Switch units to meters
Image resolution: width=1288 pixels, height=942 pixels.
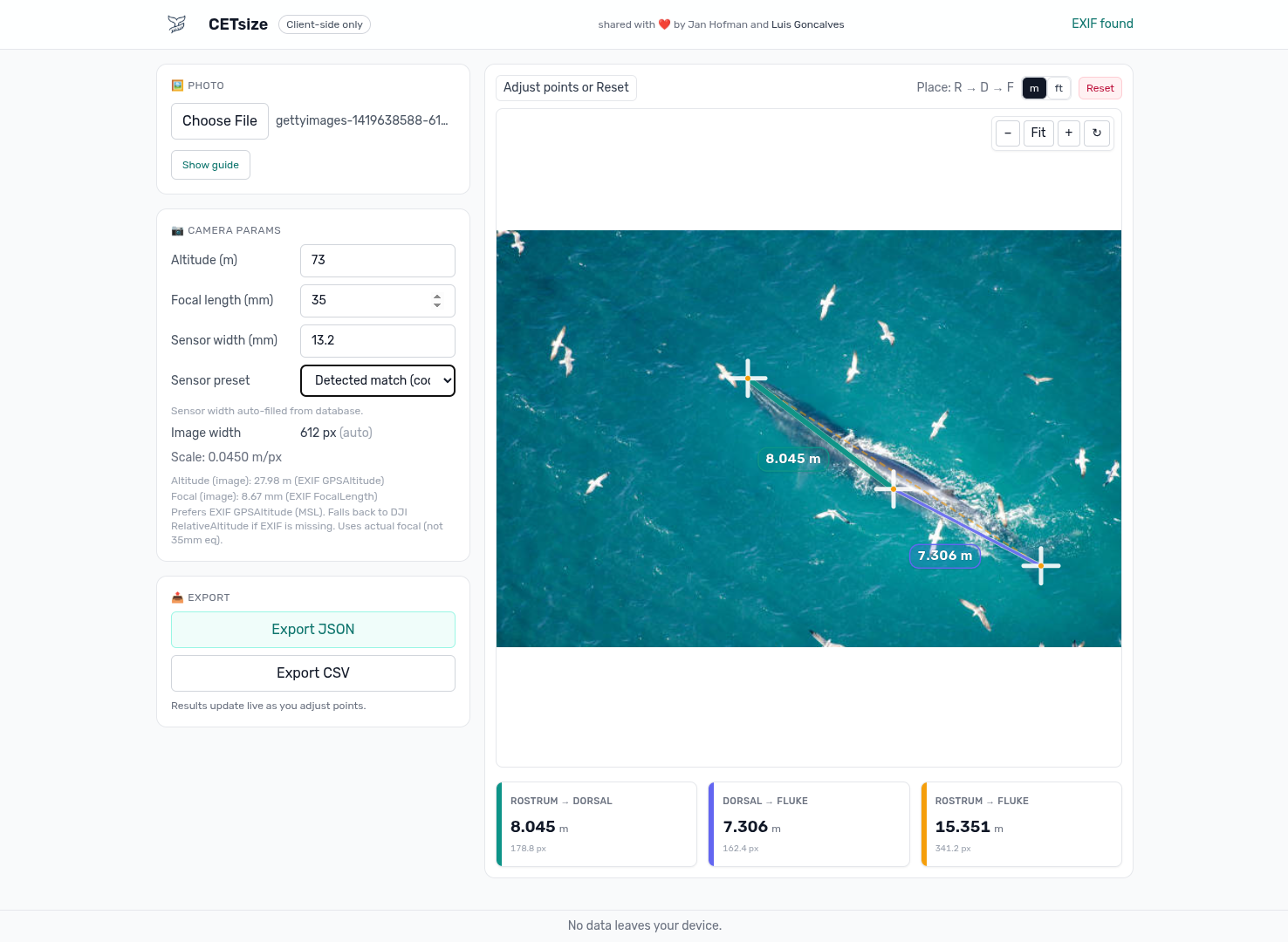(1034, 88)
